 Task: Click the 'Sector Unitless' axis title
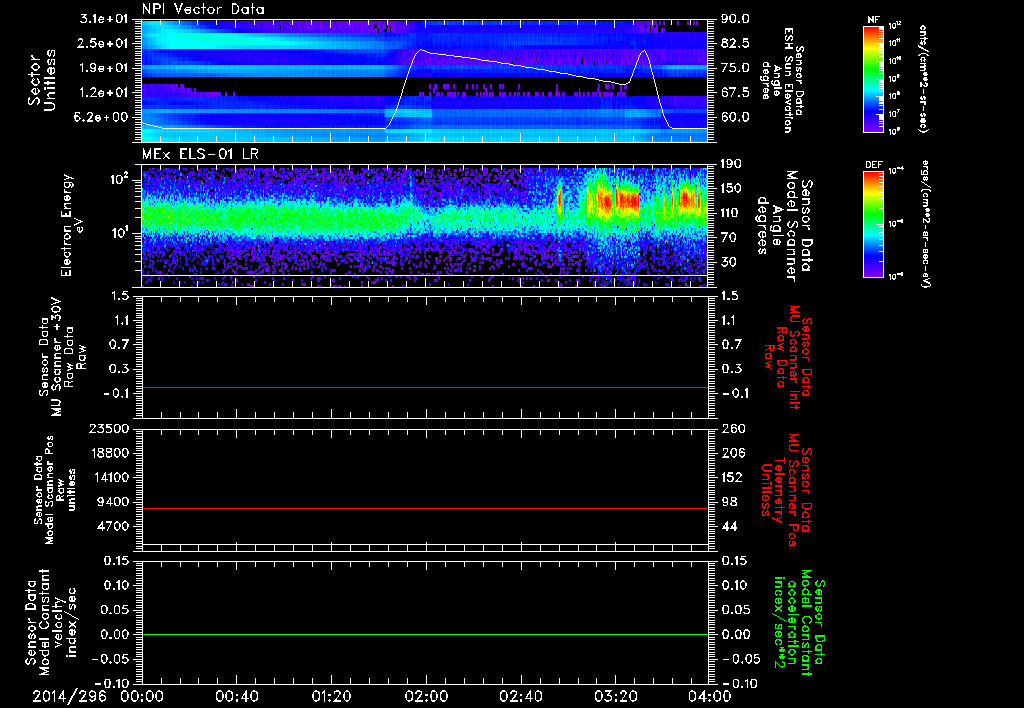click(42, 80)
